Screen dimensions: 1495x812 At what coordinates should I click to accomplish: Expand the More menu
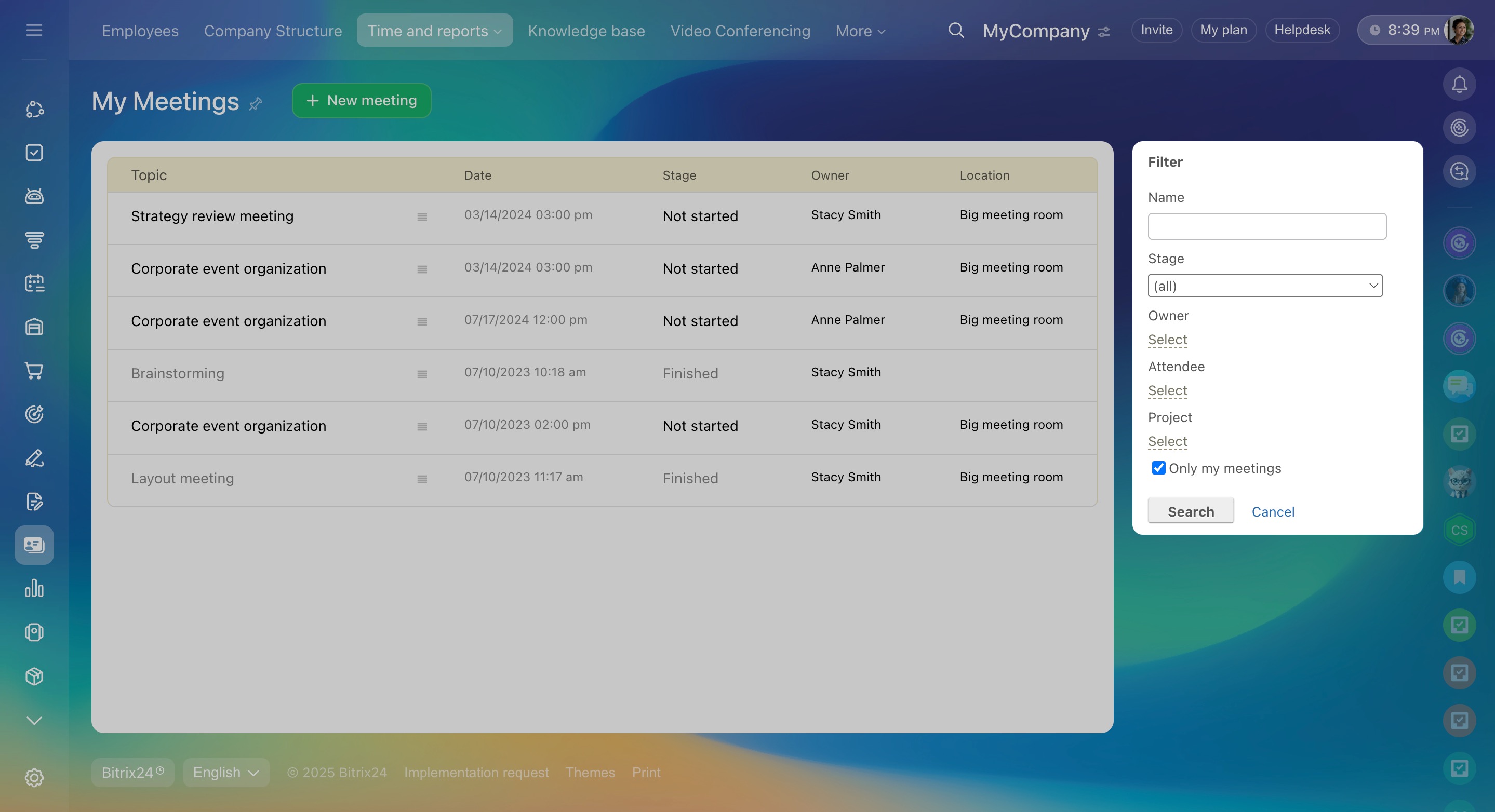pyautogui.click(x=860, y=31)
